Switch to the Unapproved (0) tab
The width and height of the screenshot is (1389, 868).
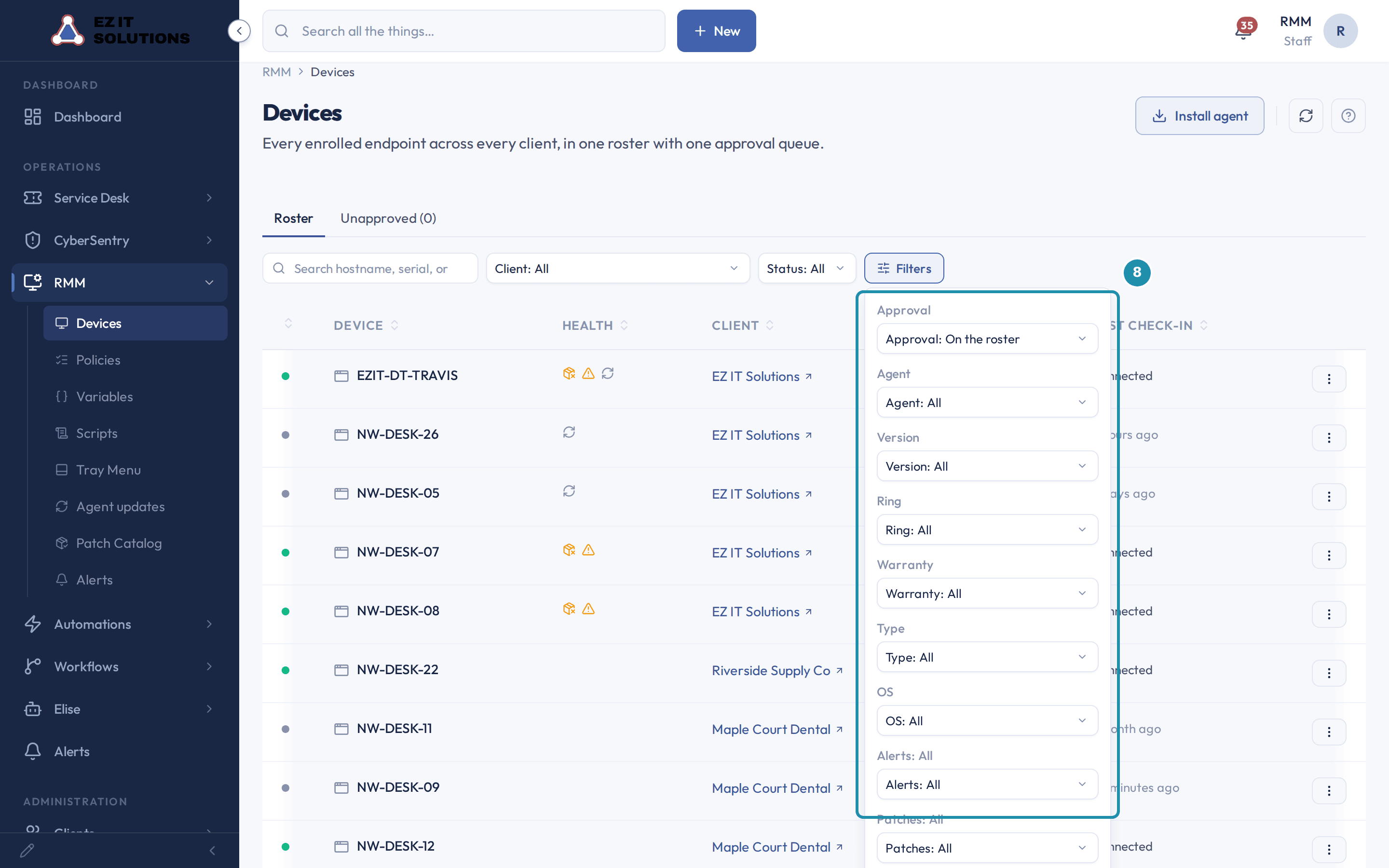pos(388,219)
